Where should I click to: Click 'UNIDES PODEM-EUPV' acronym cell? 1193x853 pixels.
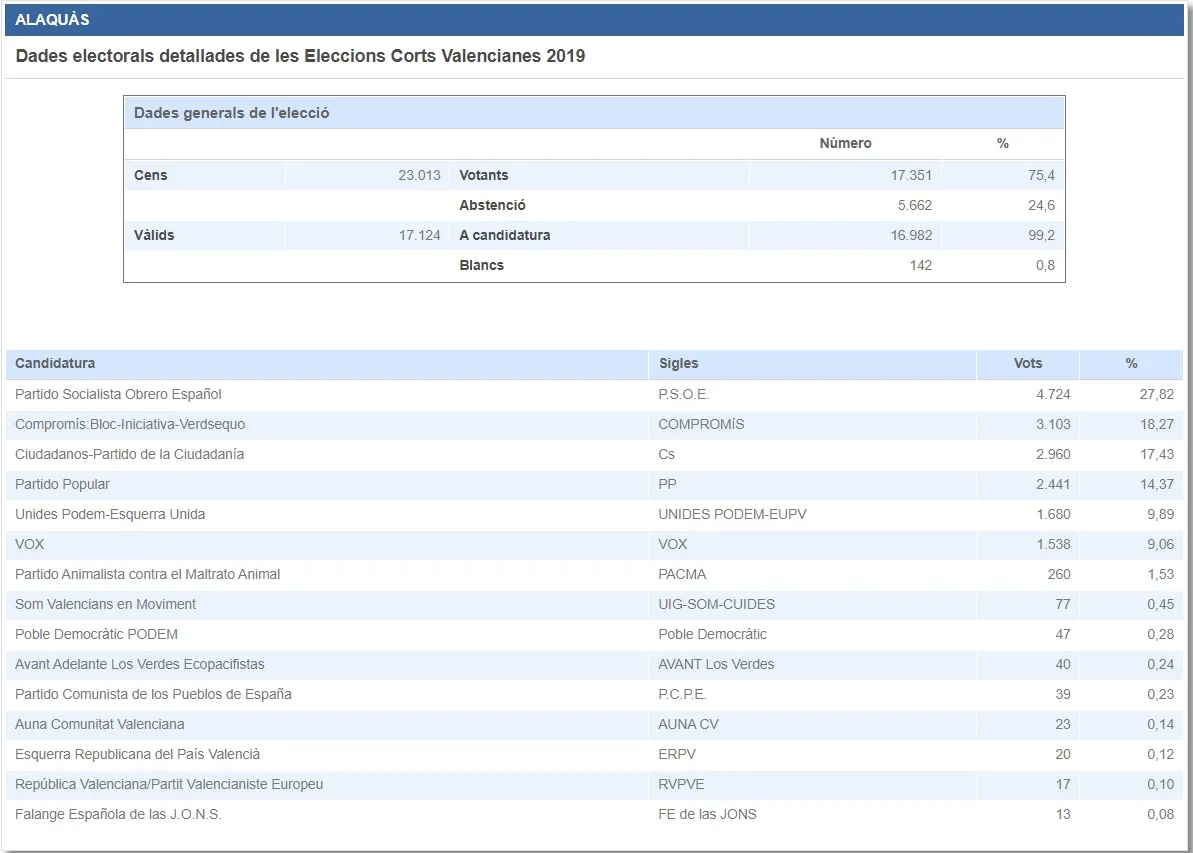(x=732, y=514)
